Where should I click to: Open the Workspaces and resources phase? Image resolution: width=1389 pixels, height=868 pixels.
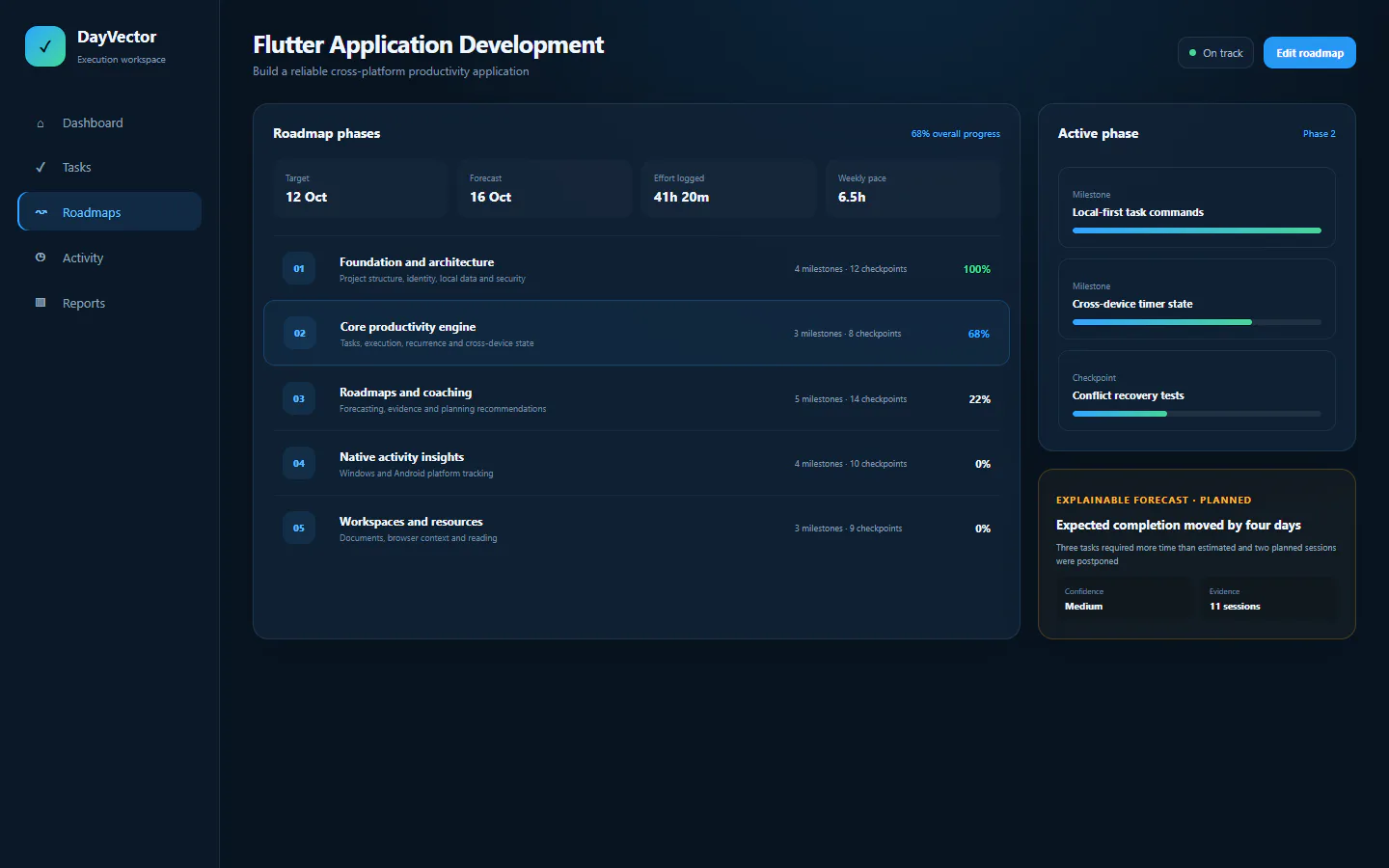click(637, 529)
